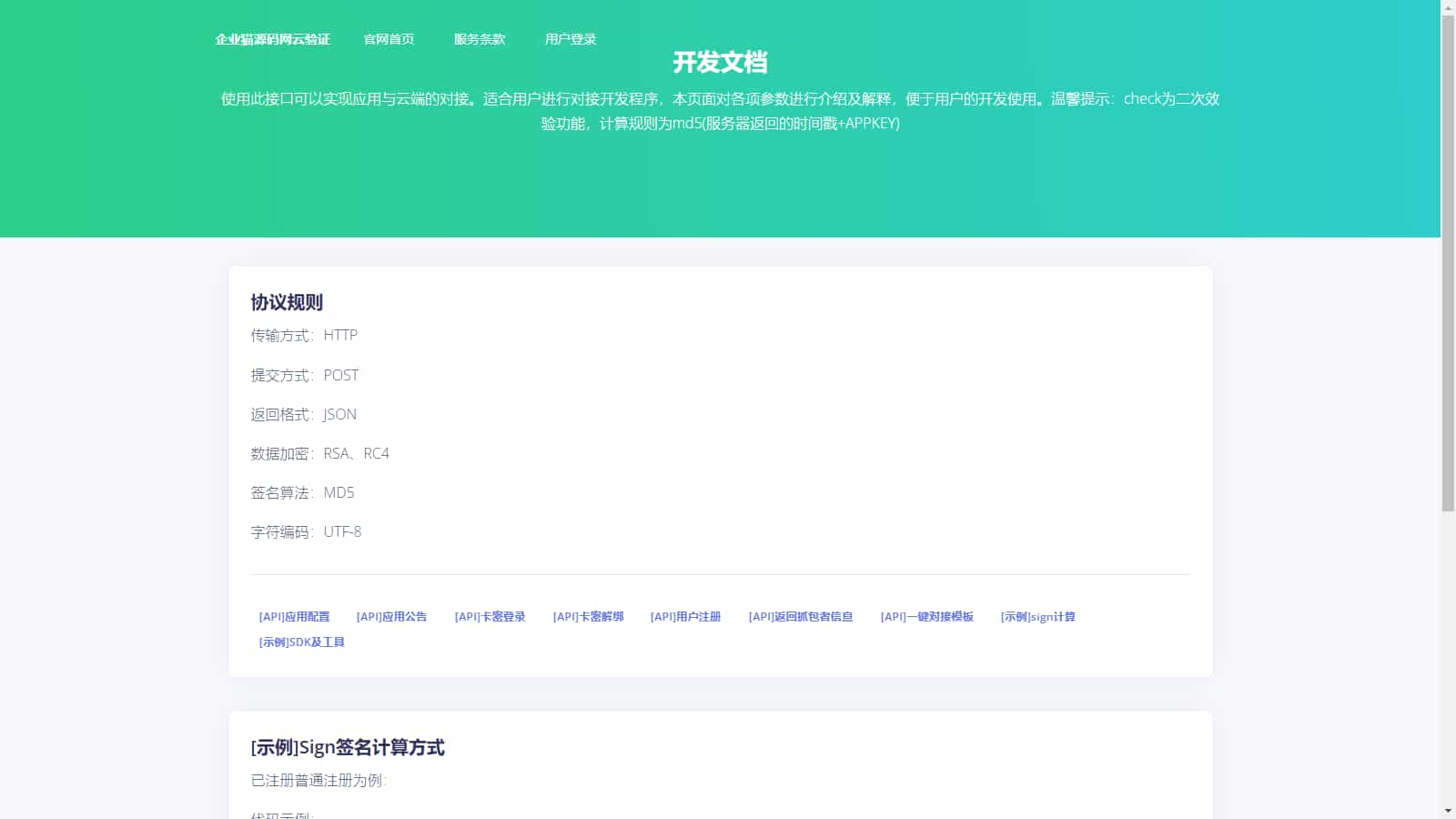Viewport: 1456px width, 819px height.
Task: Click the scrollbar down arrow
Action: click(1449, 812)
